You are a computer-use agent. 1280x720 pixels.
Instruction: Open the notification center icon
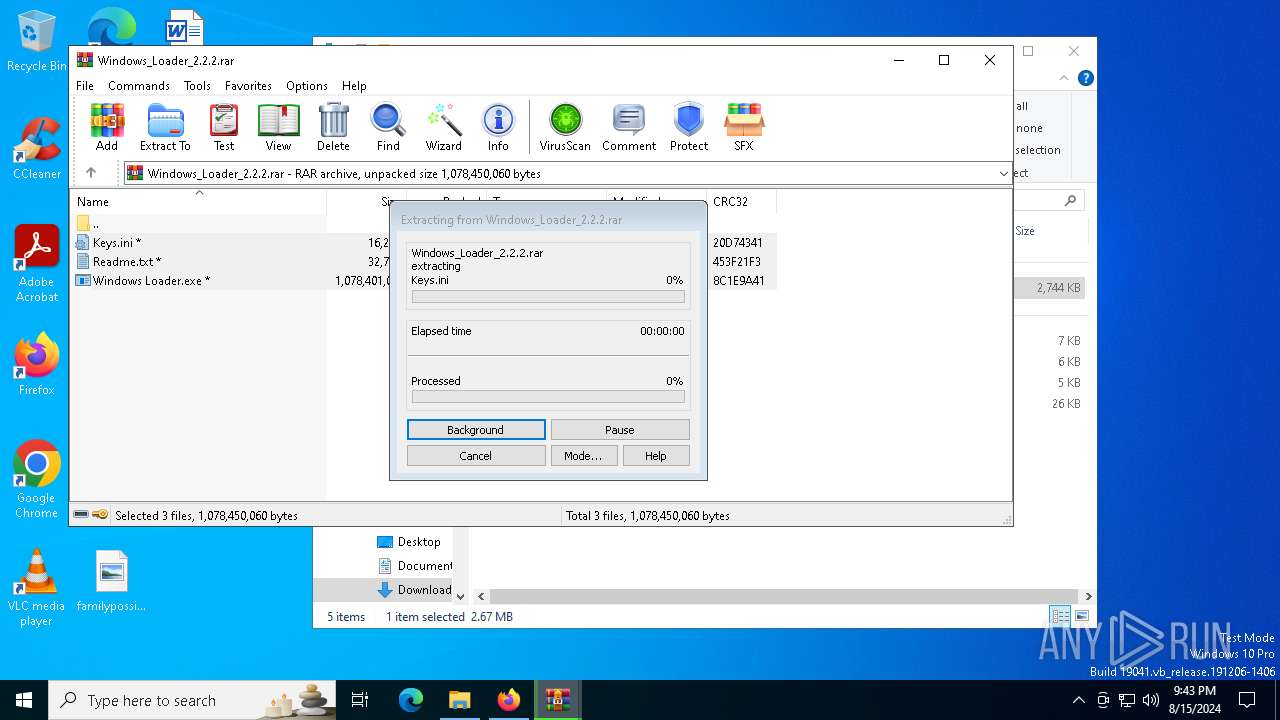pos(1247,700)
